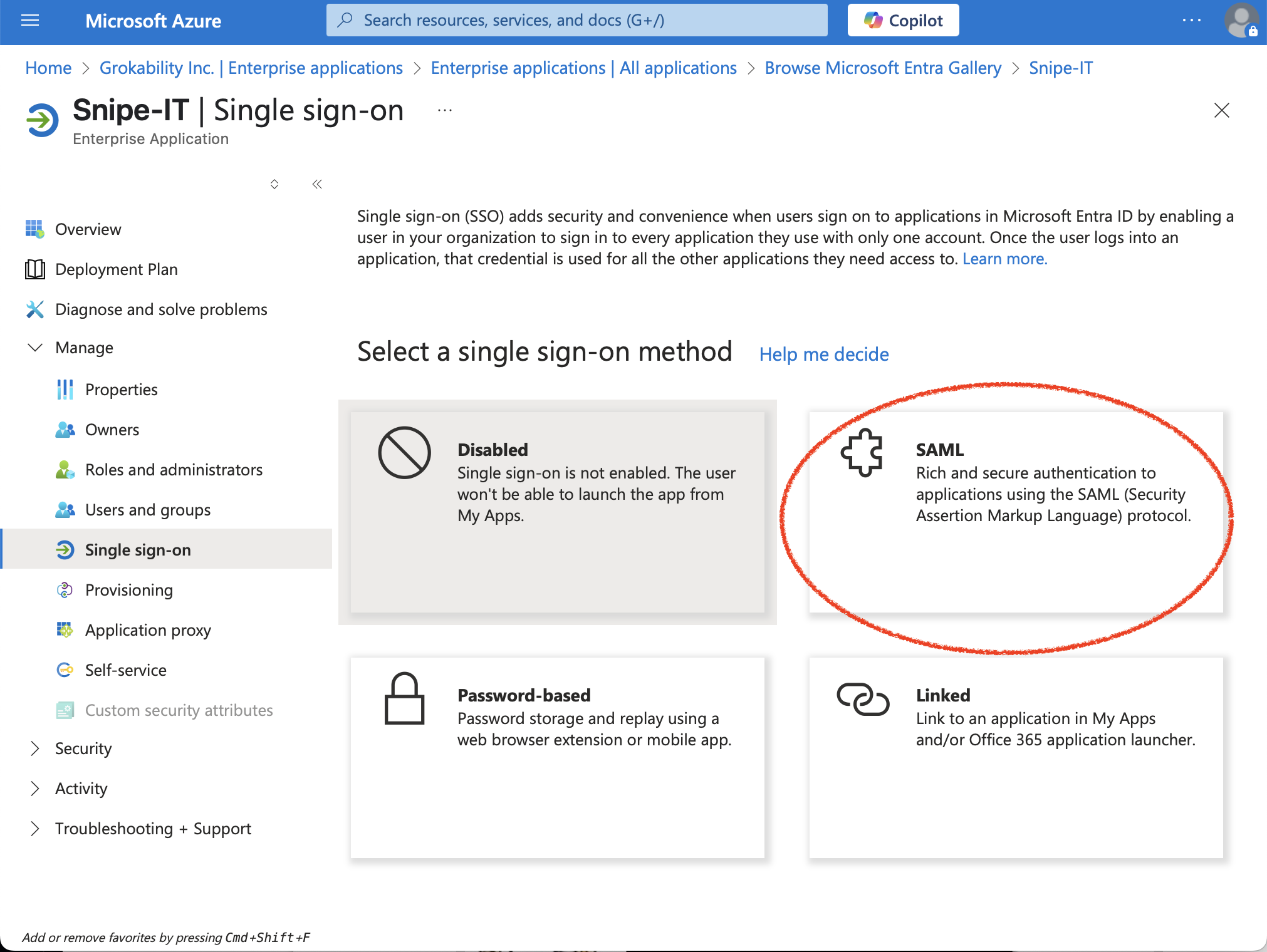Expand the Security section
The width and height of the screenshot is (1267, 952).
tap(35, 748)
